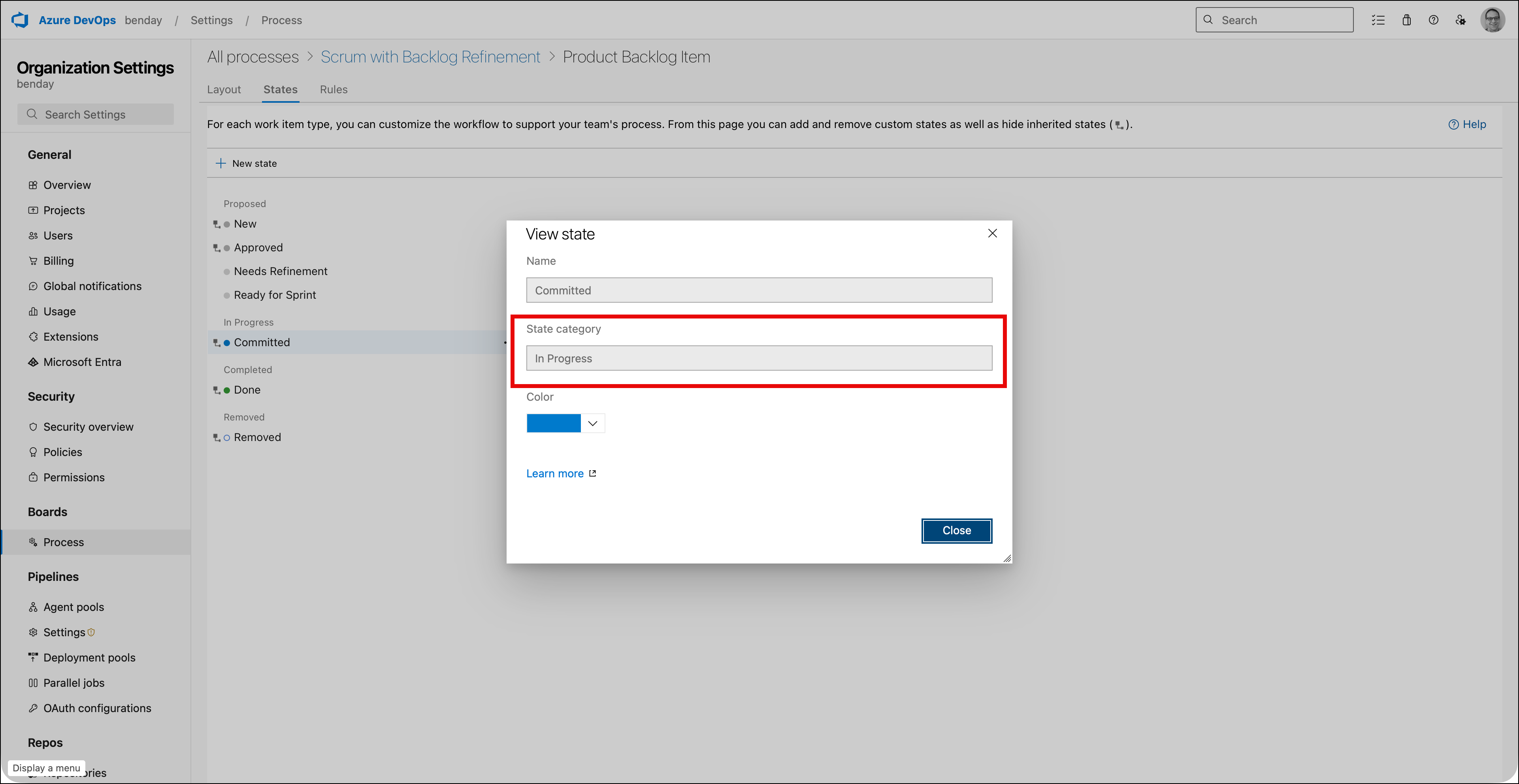Viewport: 1519px width, 784px height.
Task: Open the Marketplace shopping bag icon
Action: click(1406, 19)
